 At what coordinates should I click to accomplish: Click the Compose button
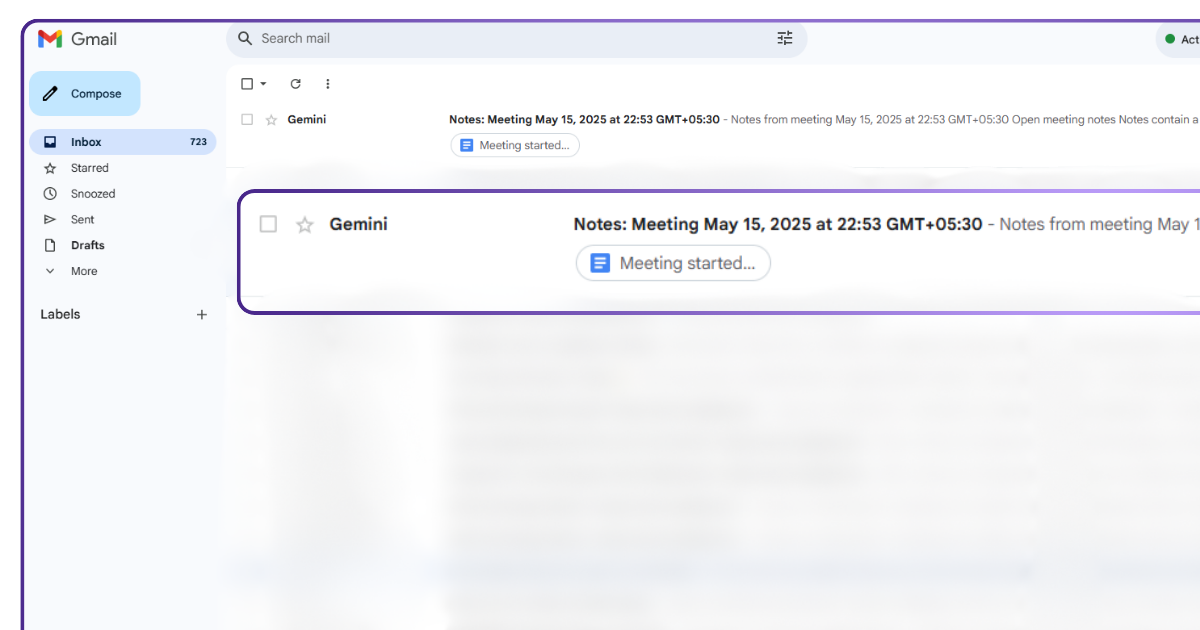pos(85,94)
